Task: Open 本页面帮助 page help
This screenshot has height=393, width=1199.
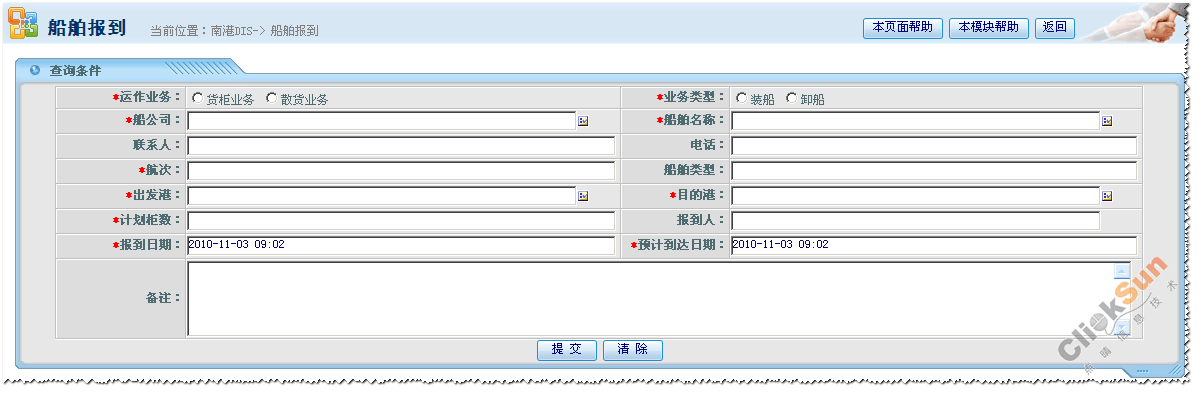Action: click(902, 28)
